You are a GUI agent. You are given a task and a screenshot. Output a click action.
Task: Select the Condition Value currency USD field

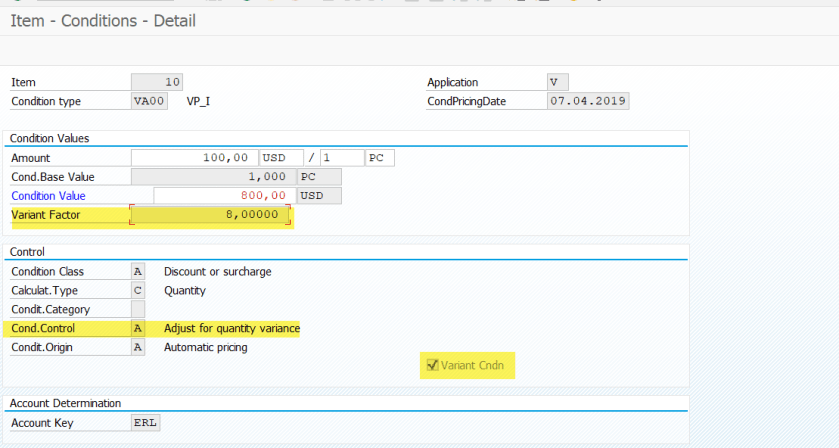click(319, 195)
